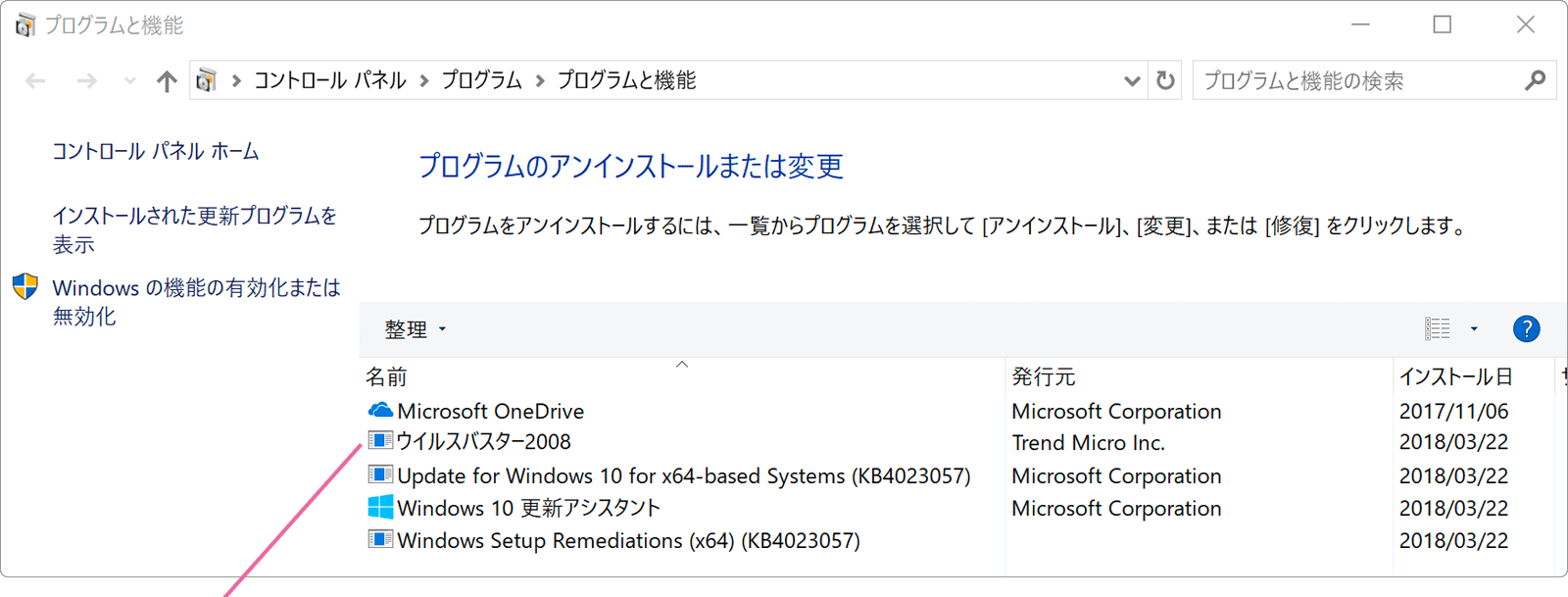Viewport: 1568px width, 597px height.
Task: Select Update for Windows 10 KB4023057 entry
Action: [x=684, y=475]
